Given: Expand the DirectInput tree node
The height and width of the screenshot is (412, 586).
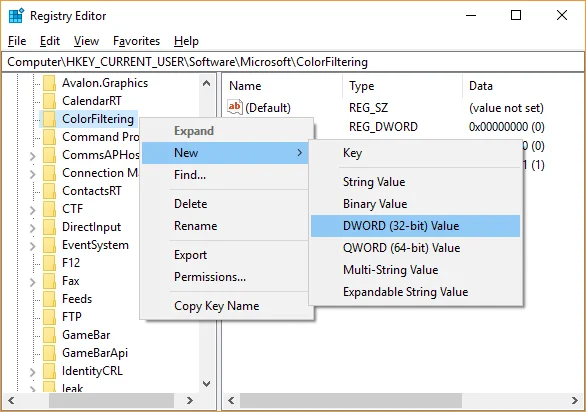Looking at the screenshot, I should [33, 228].
